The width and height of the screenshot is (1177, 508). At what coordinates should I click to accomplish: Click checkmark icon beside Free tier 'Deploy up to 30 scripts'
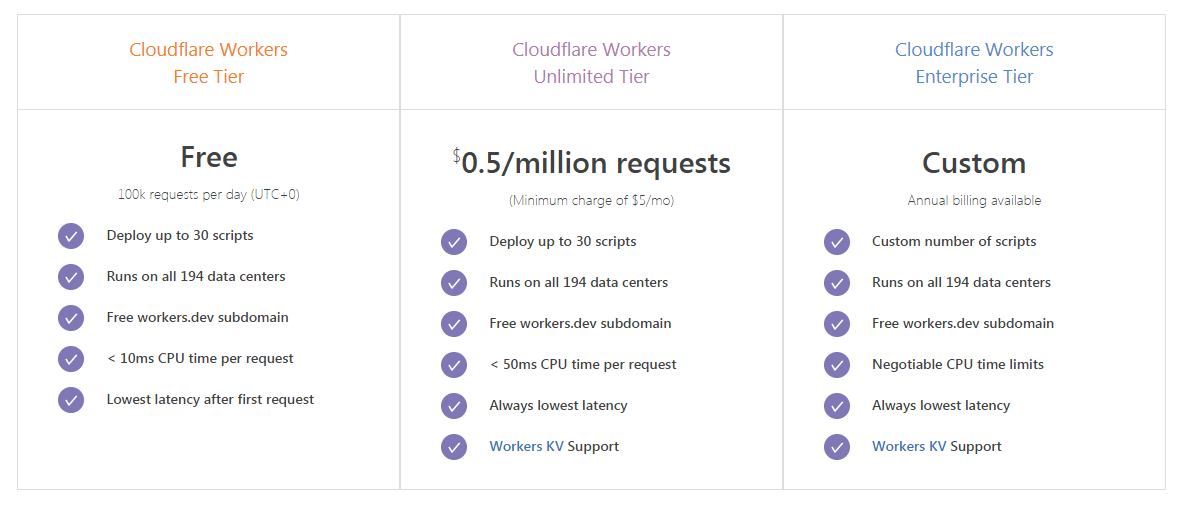click(x=71, y=236)
